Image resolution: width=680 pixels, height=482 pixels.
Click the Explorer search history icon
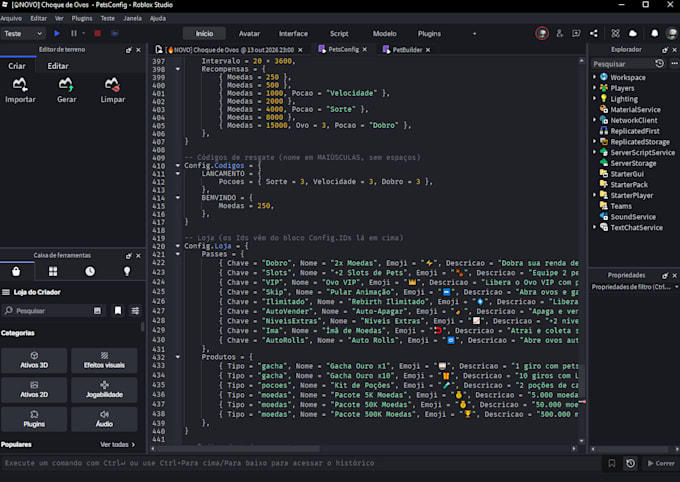(x=659, y=64)
